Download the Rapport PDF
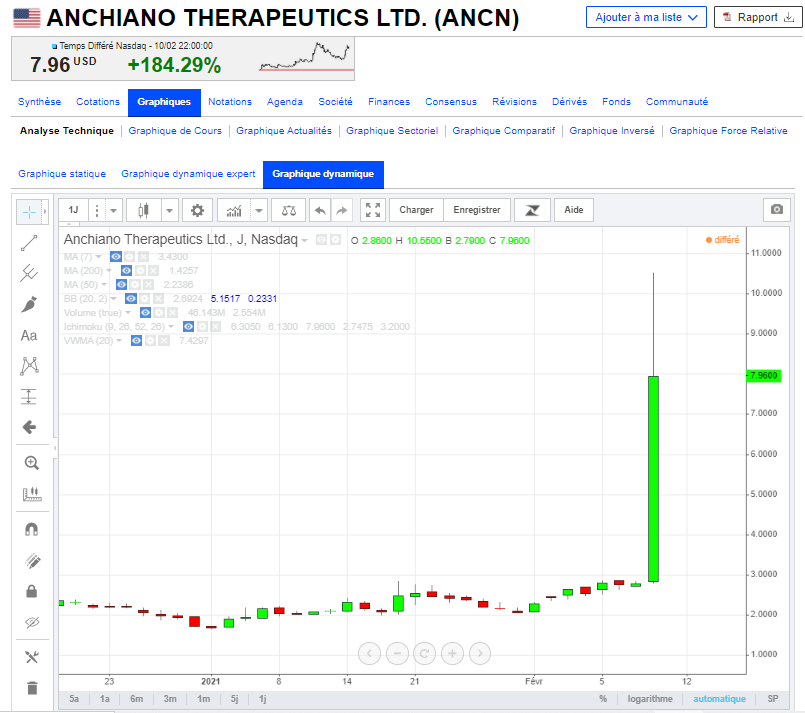Screen dimensions: 805x713 click(758, 17)
